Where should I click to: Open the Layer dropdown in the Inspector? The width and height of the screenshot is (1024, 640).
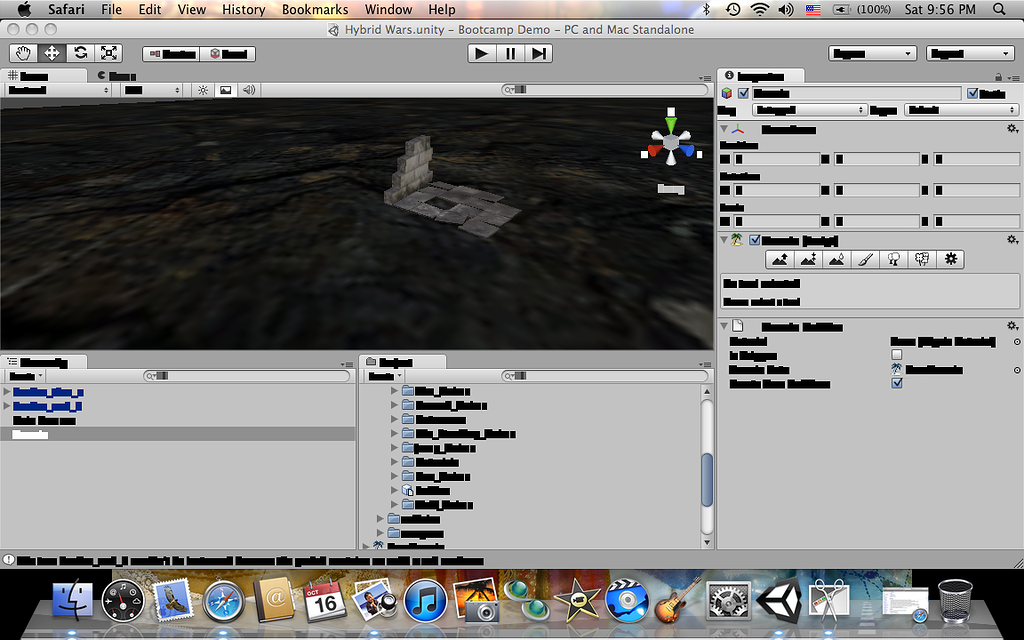[960, 109]
